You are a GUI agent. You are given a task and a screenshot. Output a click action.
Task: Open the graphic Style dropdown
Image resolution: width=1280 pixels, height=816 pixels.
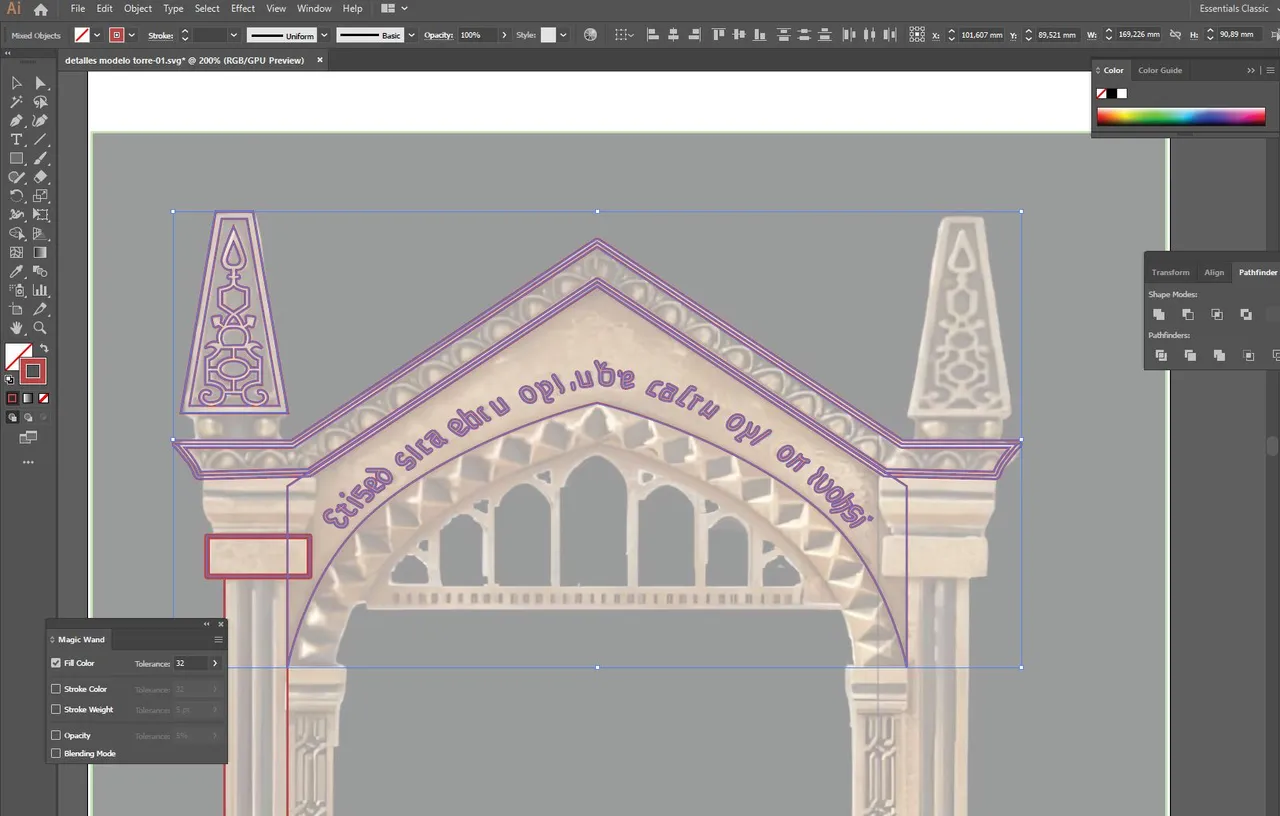[x=563, y=35]
